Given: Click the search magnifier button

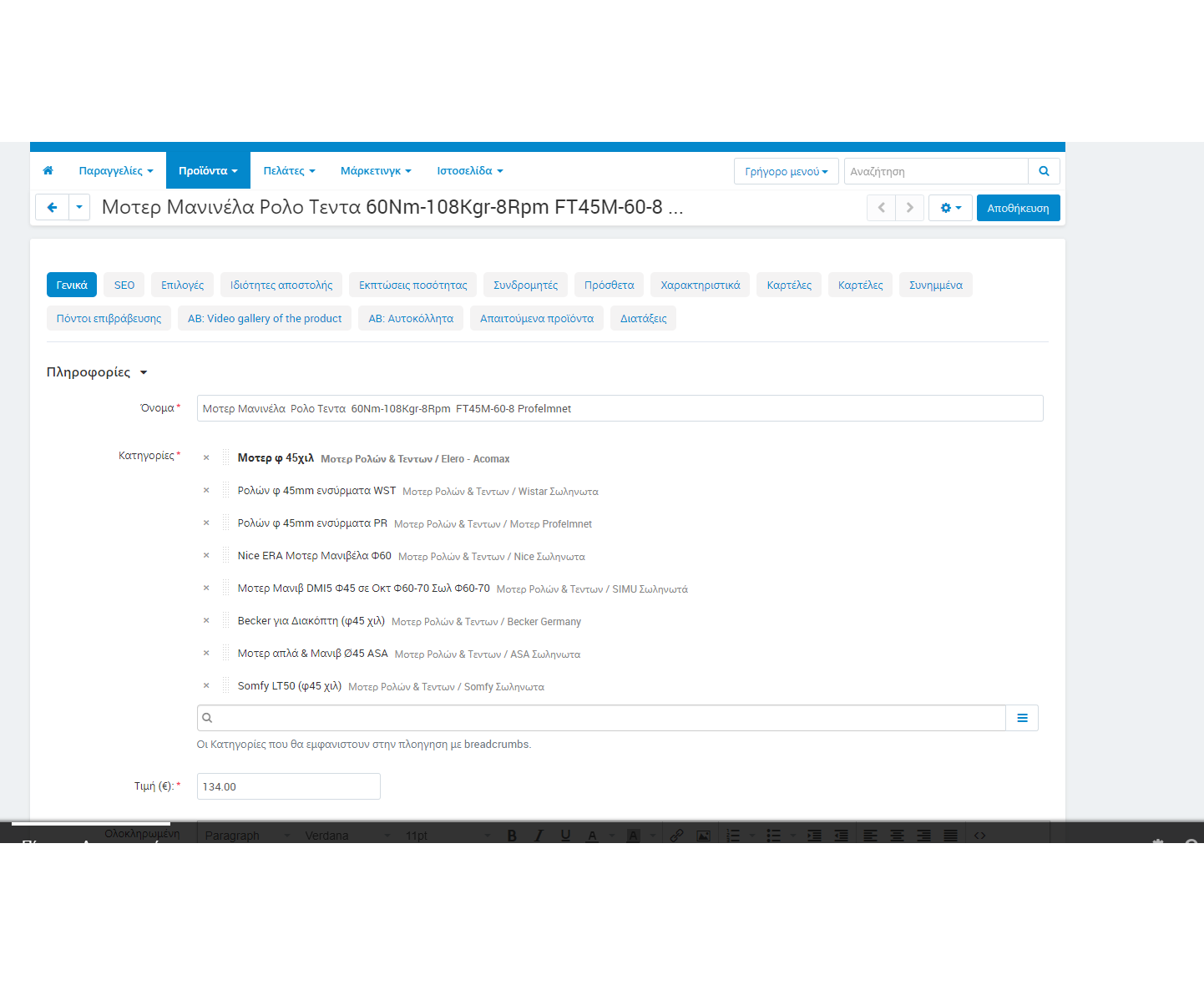Looking at the screenshot, I should coord(1044,171).
